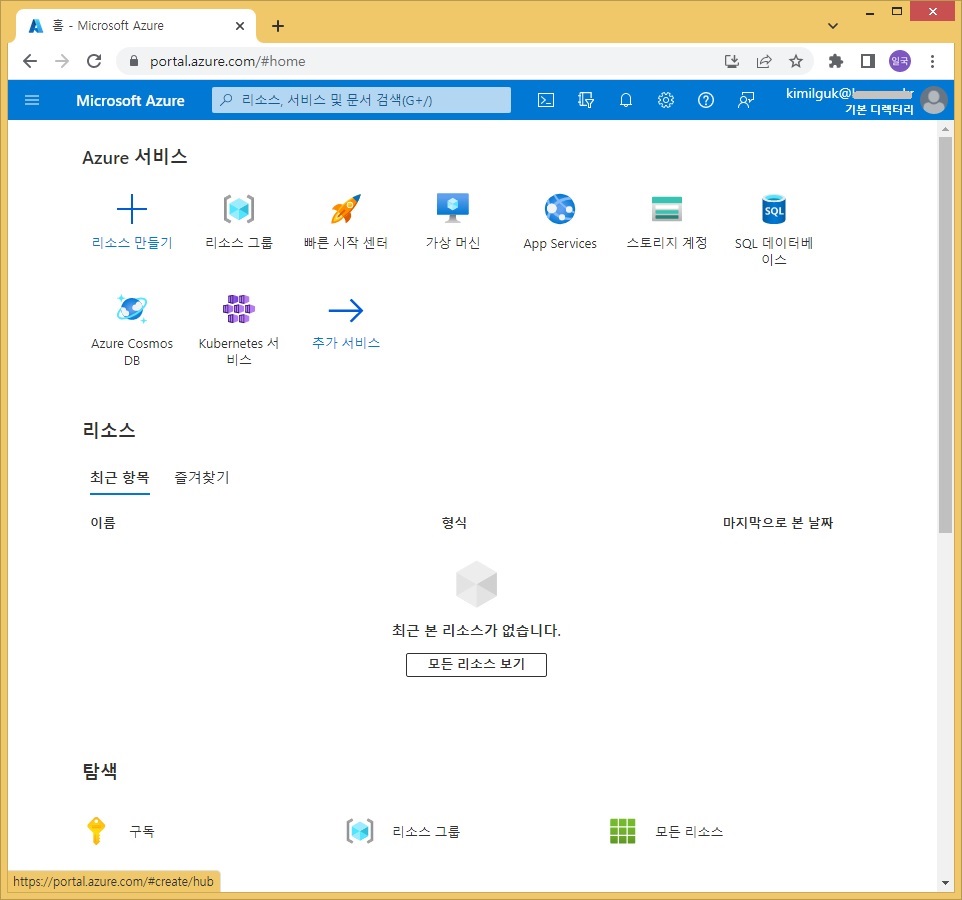This screenshot has width=962, height=900.
Task: Open portal settings gear
Action: 666,100
